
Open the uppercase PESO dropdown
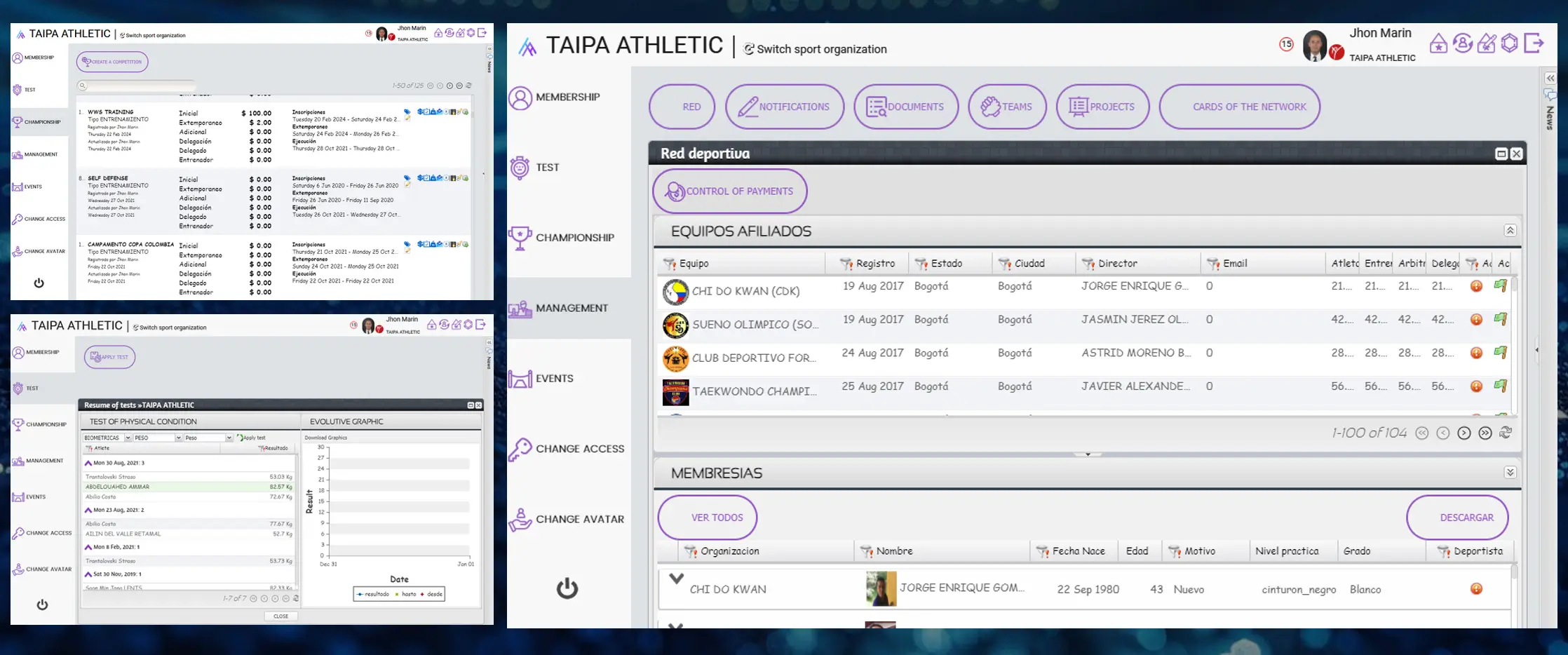pyautogui.click(x=158, y=438)
